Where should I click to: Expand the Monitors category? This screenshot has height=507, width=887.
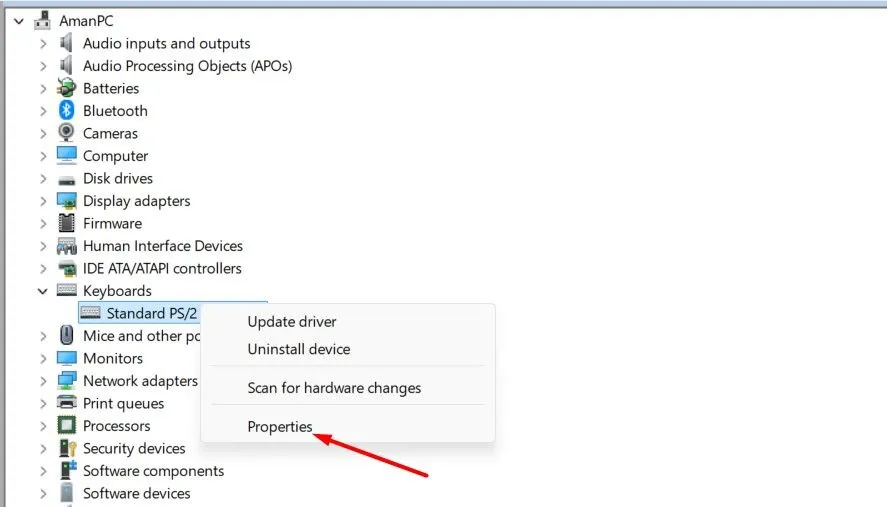pyautogui.click(x=42, y=358)
